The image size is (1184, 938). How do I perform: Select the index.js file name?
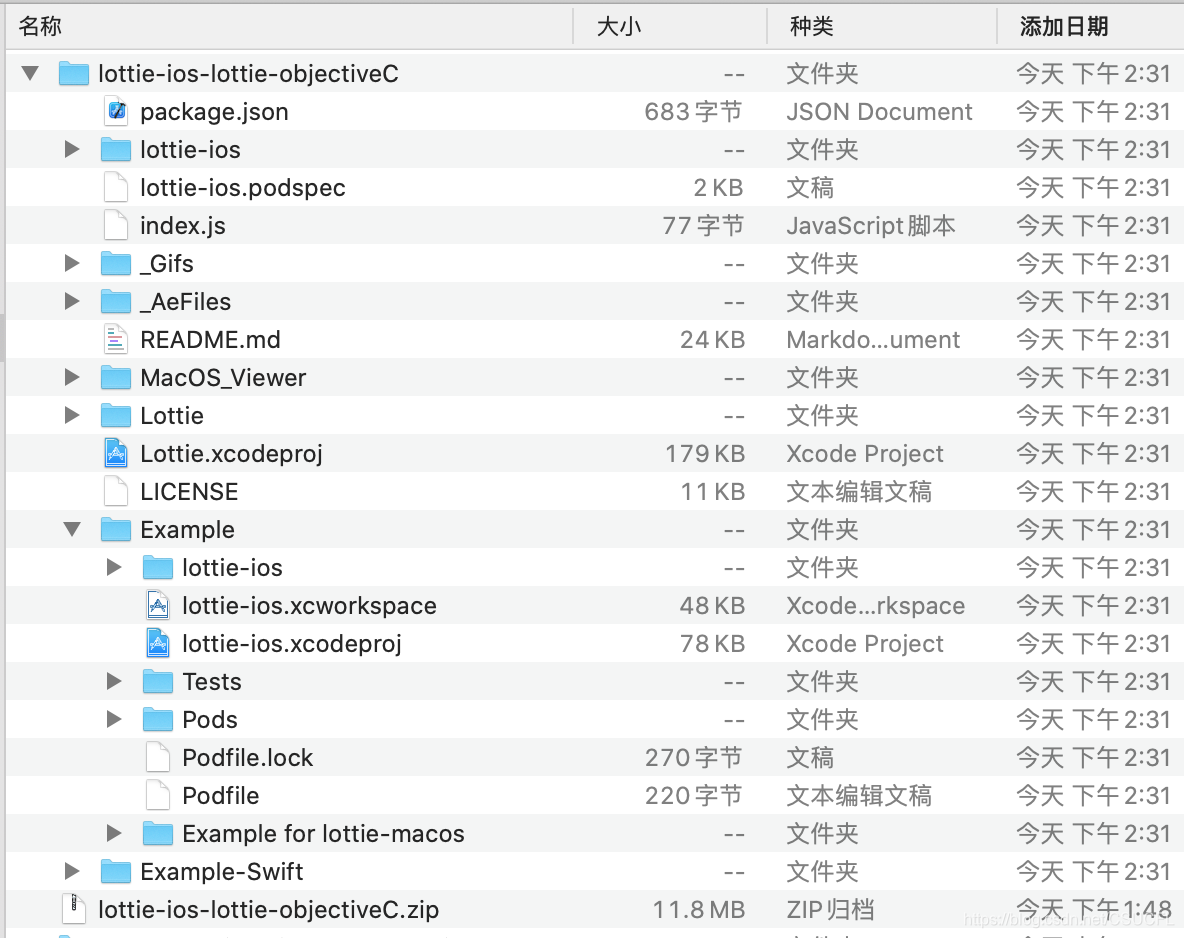pos(183,225)
